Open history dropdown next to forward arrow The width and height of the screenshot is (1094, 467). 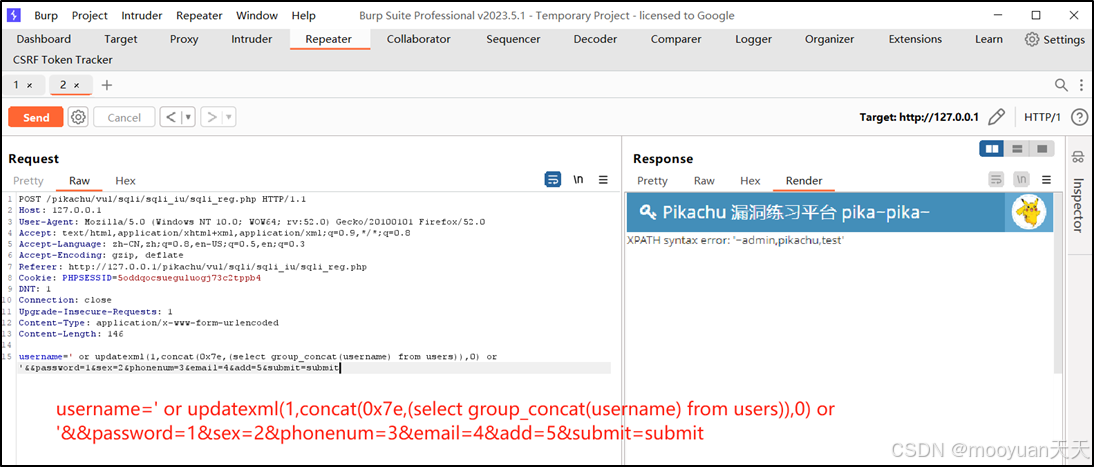(x=229, y=117)
